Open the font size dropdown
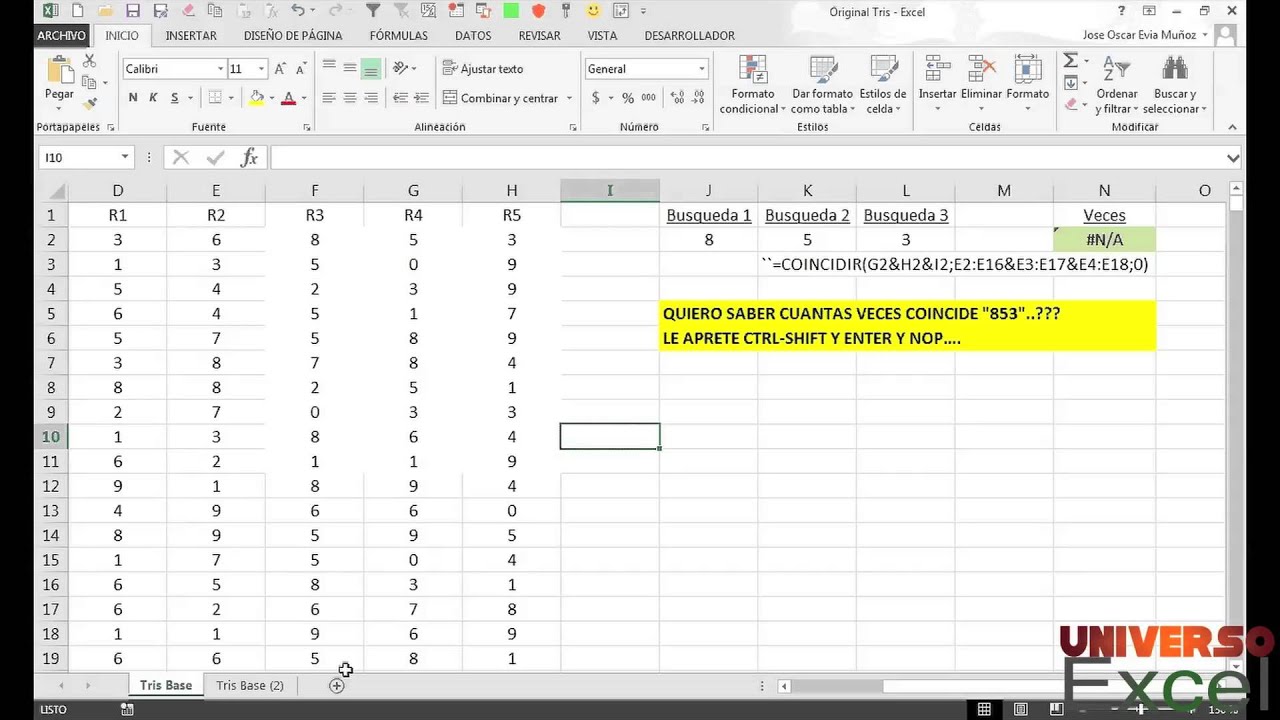Image resolution: width=1280 pixels, height=720 pixels. point(262,69)
